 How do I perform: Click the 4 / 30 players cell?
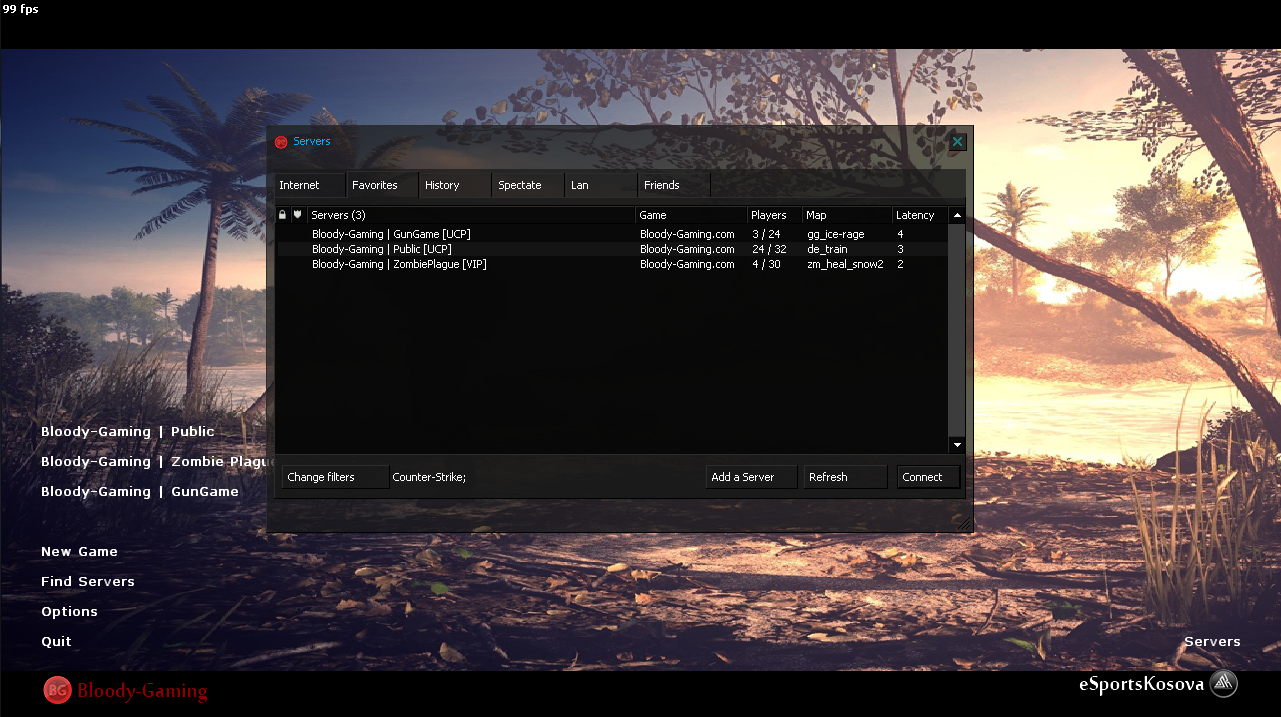766,264
